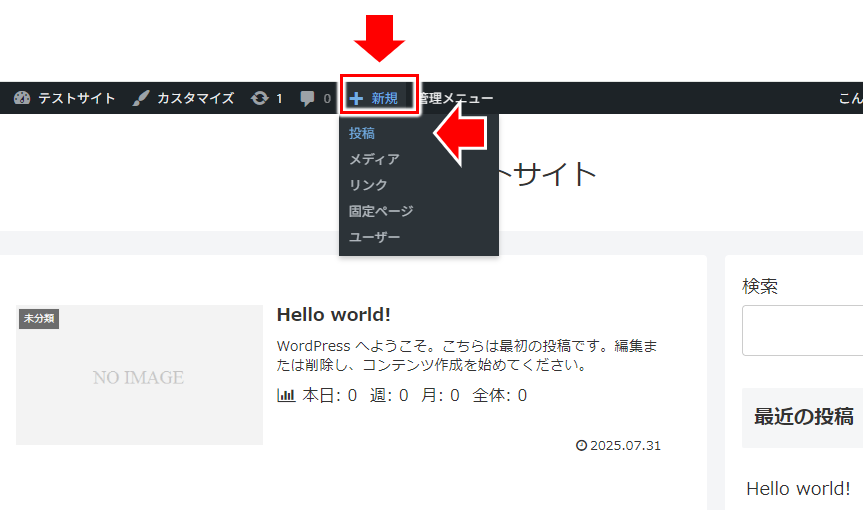Select 固定ページ from the 新規 dropdown
Image resolution: width=863 pixels, height=517 pixels.
[x=381, y=211]
